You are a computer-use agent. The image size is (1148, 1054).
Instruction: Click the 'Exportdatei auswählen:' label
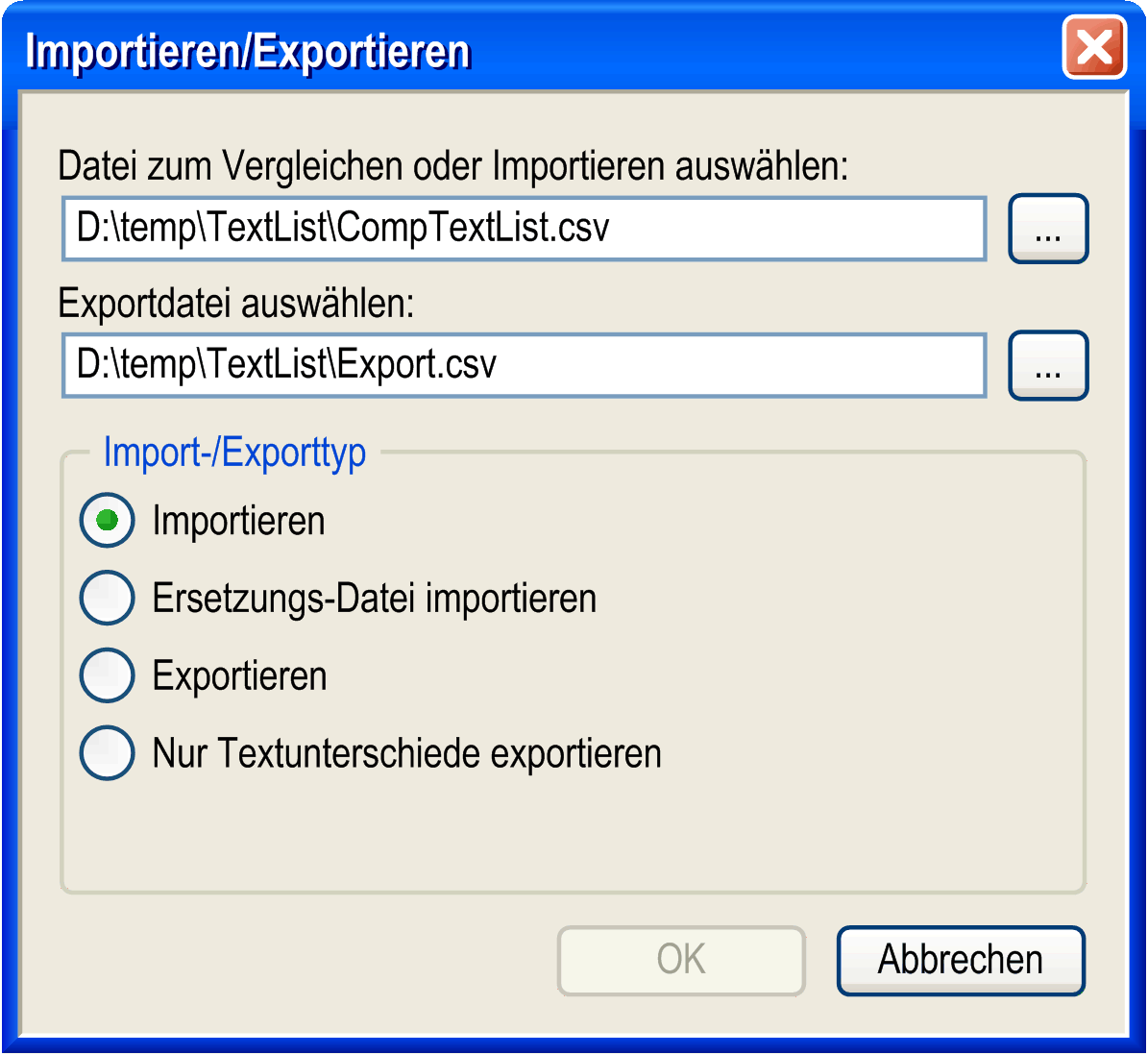(235, 303)
